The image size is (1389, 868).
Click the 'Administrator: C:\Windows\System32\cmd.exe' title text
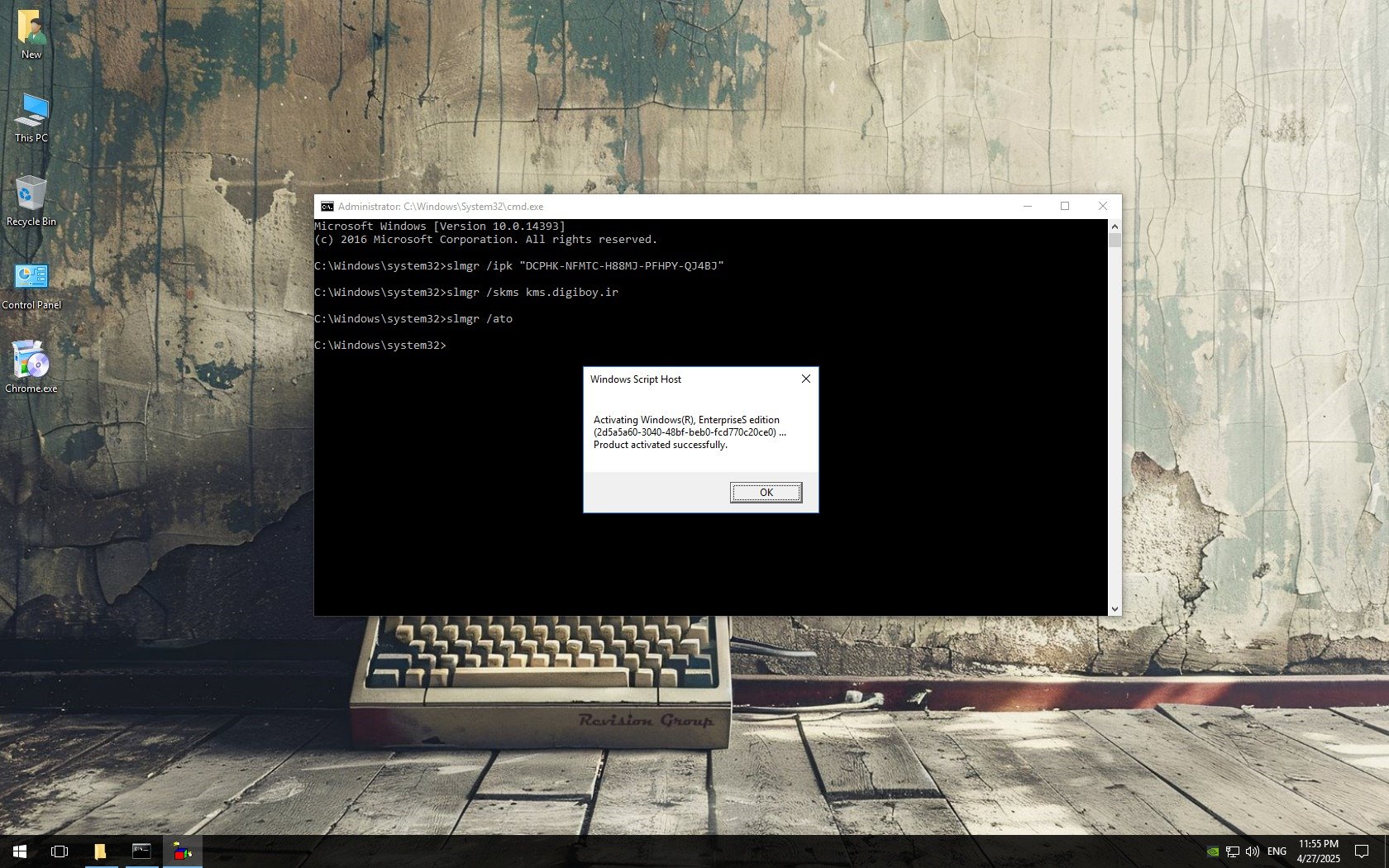[441, 207]
